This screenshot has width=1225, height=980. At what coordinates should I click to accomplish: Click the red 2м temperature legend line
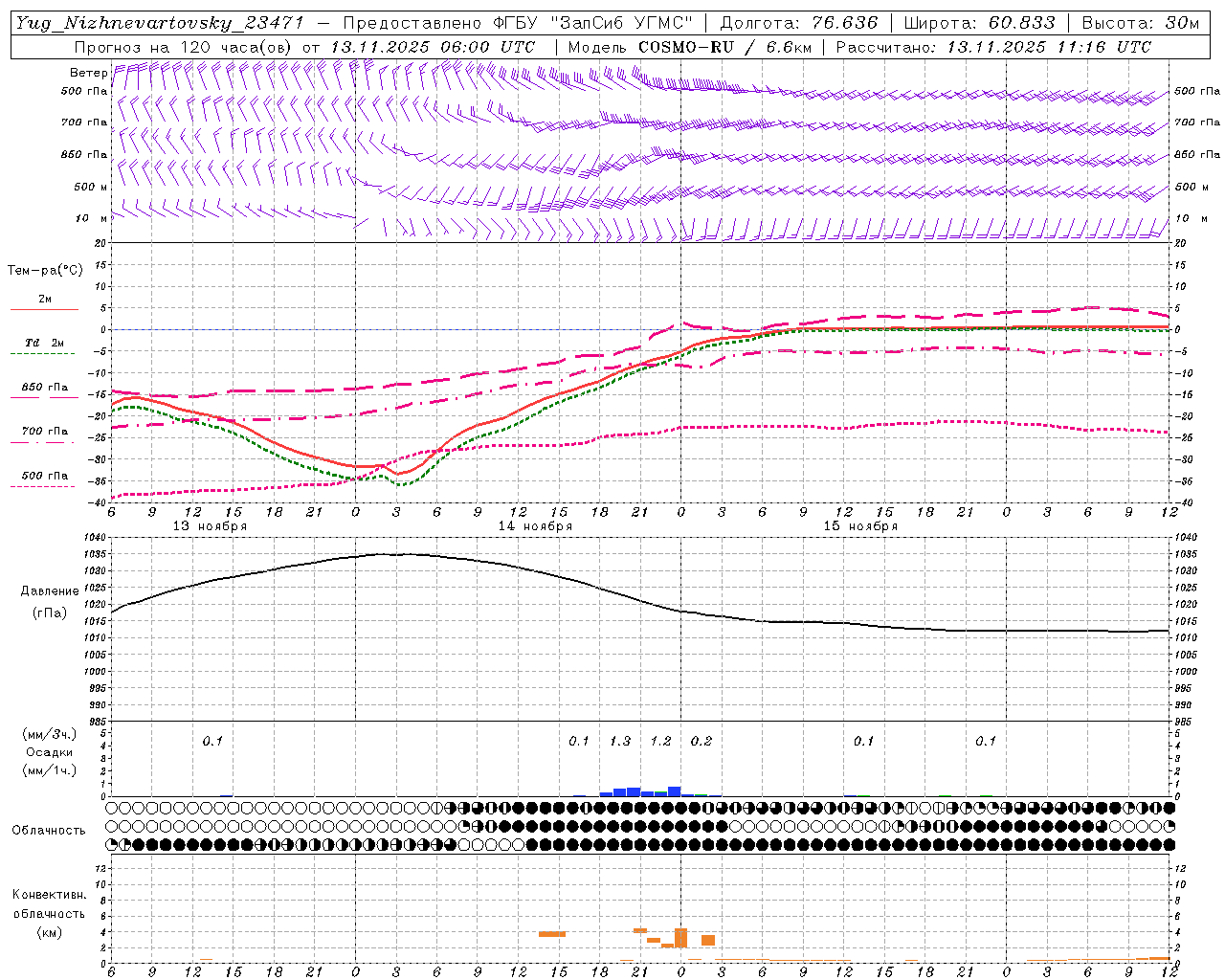pos(44,309)
